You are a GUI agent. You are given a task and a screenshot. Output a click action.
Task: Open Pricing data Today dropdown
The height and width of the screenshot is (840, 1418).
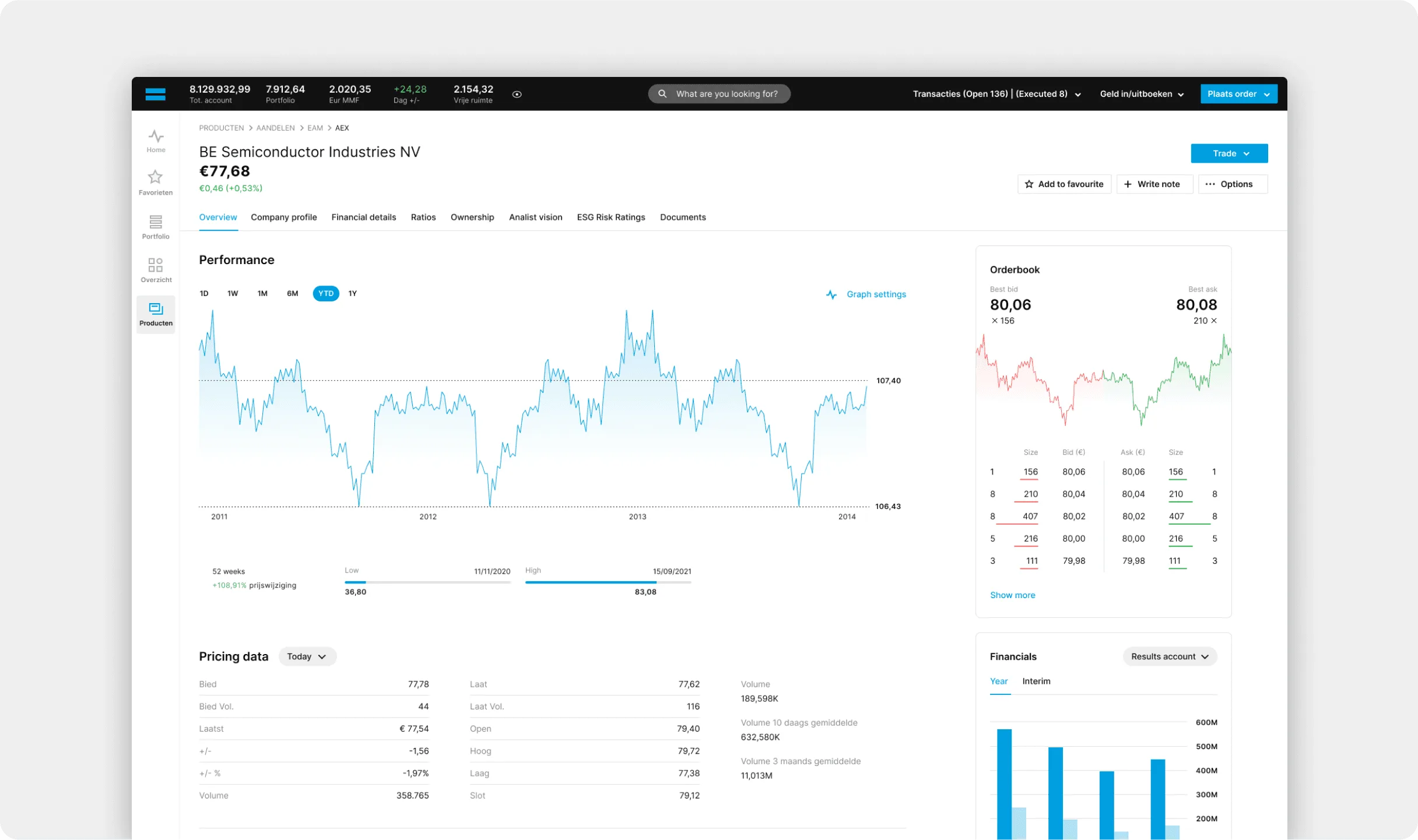pyautogui.click(x=307, y=656)
